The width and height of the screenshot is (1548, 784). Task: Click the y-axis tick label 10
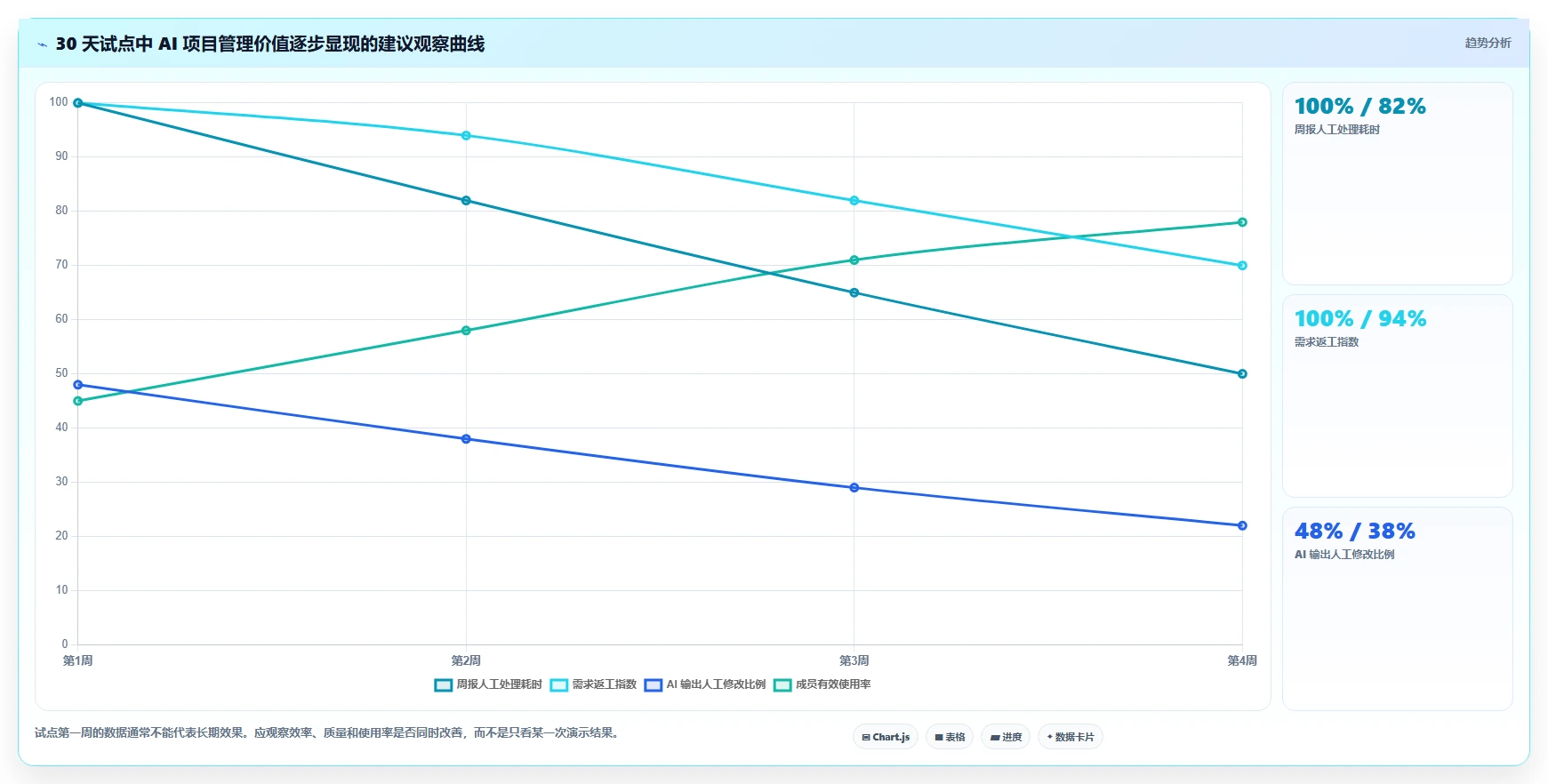coord(61,590)
